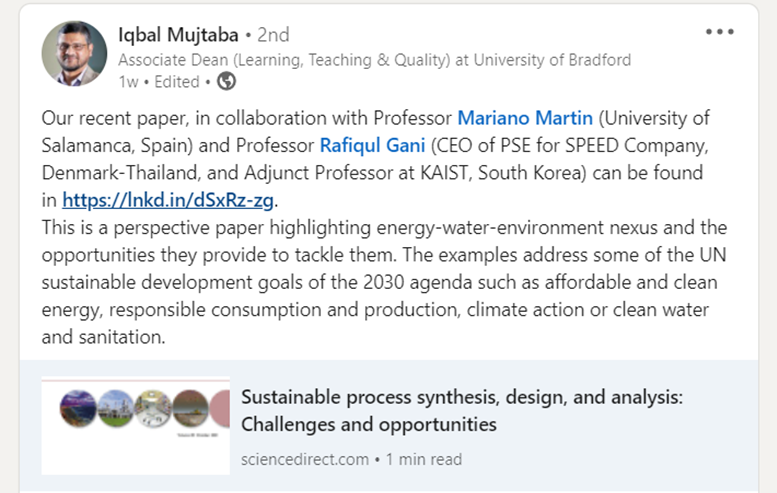Click the Sustainable process synthesis article title
Image resolution: width=777 pixels, height=493 pixels.
[x=462, y=411]
